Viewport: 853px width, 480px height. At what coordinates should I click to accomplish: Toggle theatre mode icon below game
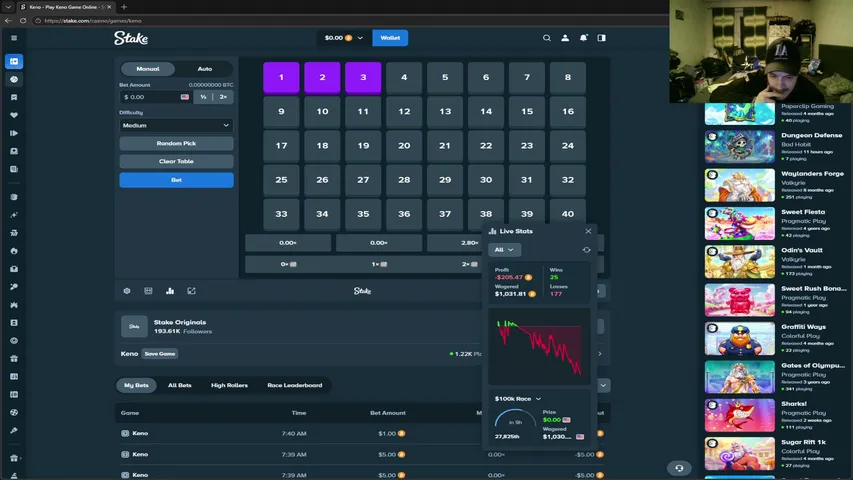tap(149, 291)
